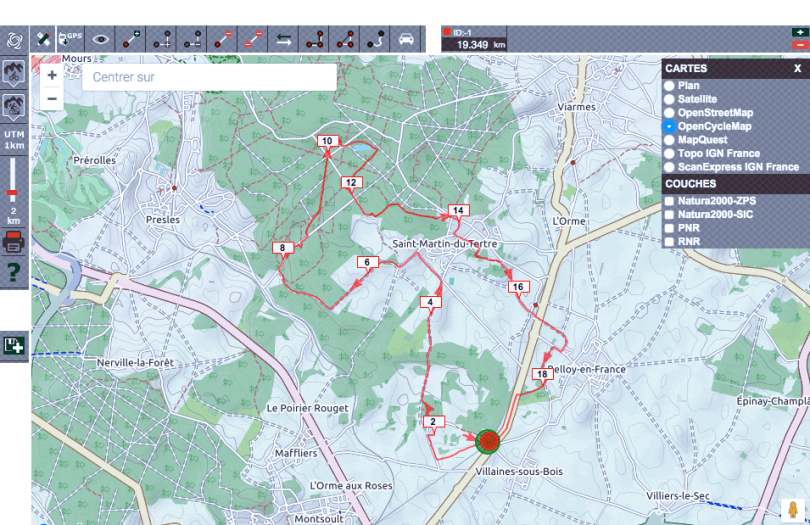
Task: Click the green plus button at top right
Action: [x=799, y=33]
